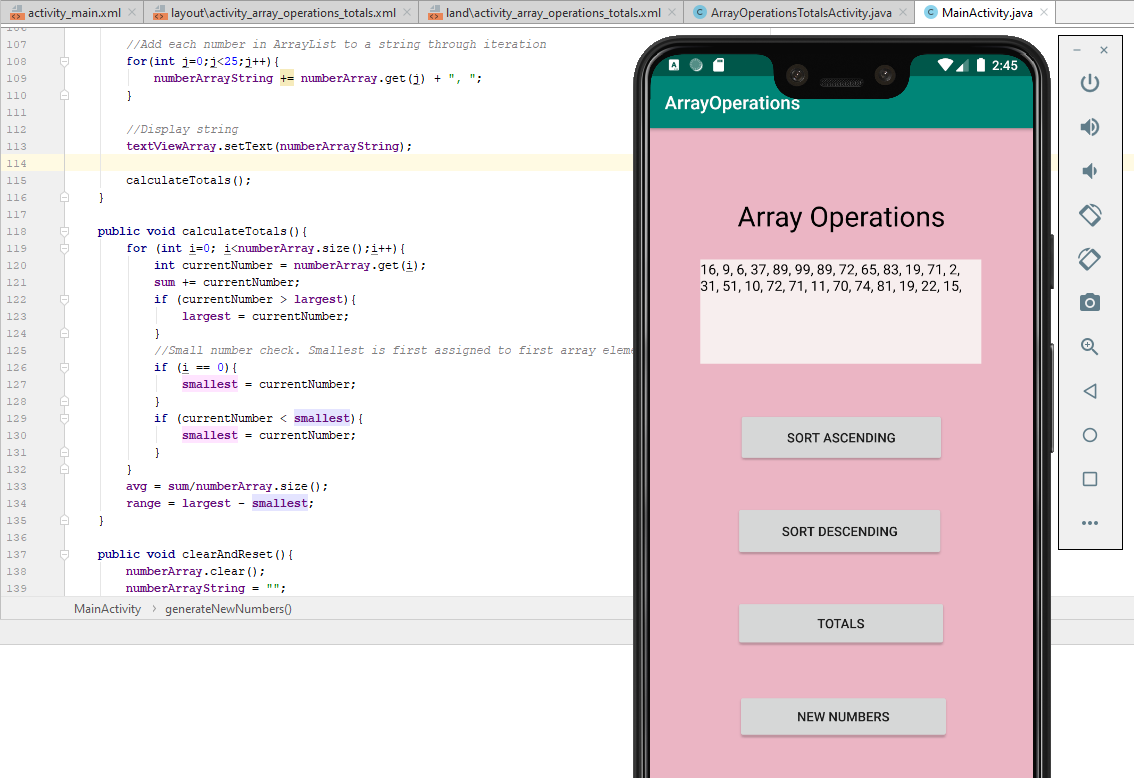
Task: Tap the SORT ASCENDING button
Action: coord(841,437)
